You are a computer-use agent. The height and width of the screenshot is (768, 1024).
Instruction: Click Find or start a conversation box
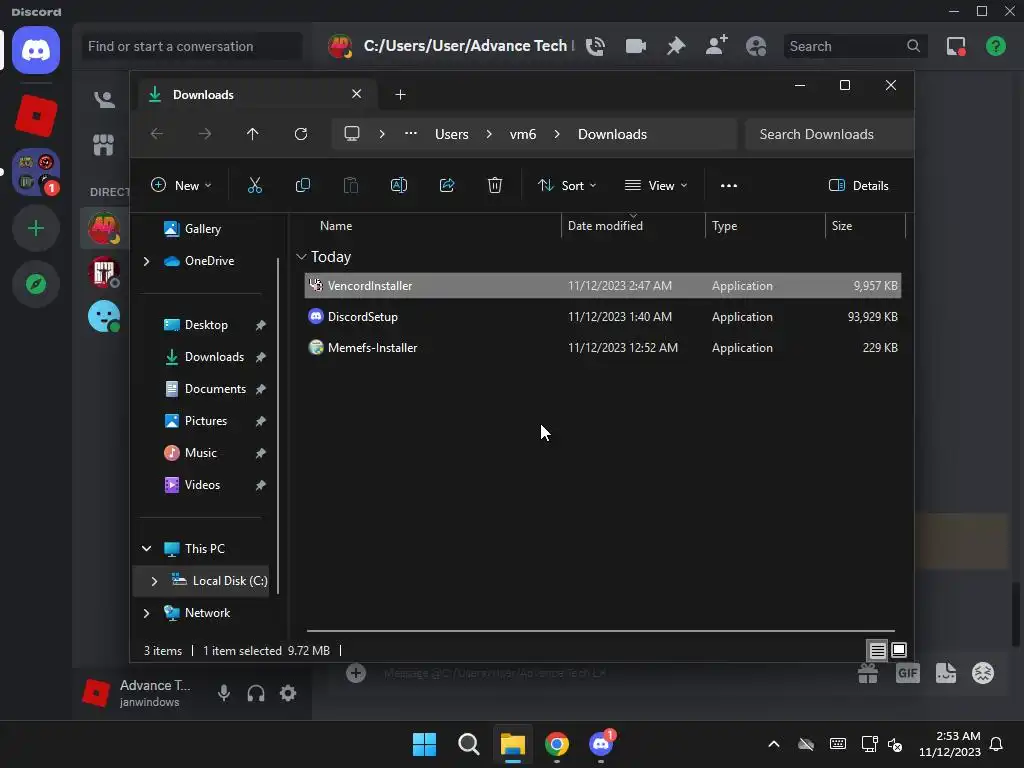click(x=191, y=46)
